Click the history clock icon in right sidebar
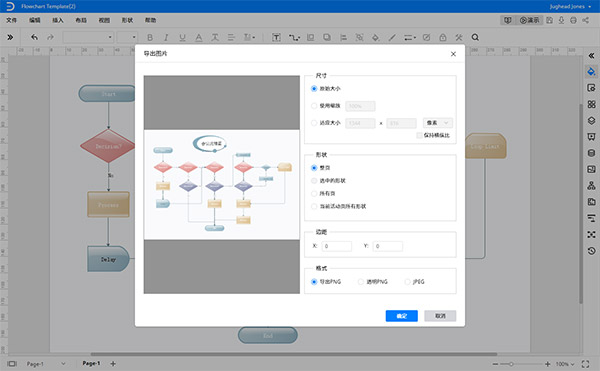Image resolution: width=600 pixels, height=371 pixels. [x=591, y=251]
